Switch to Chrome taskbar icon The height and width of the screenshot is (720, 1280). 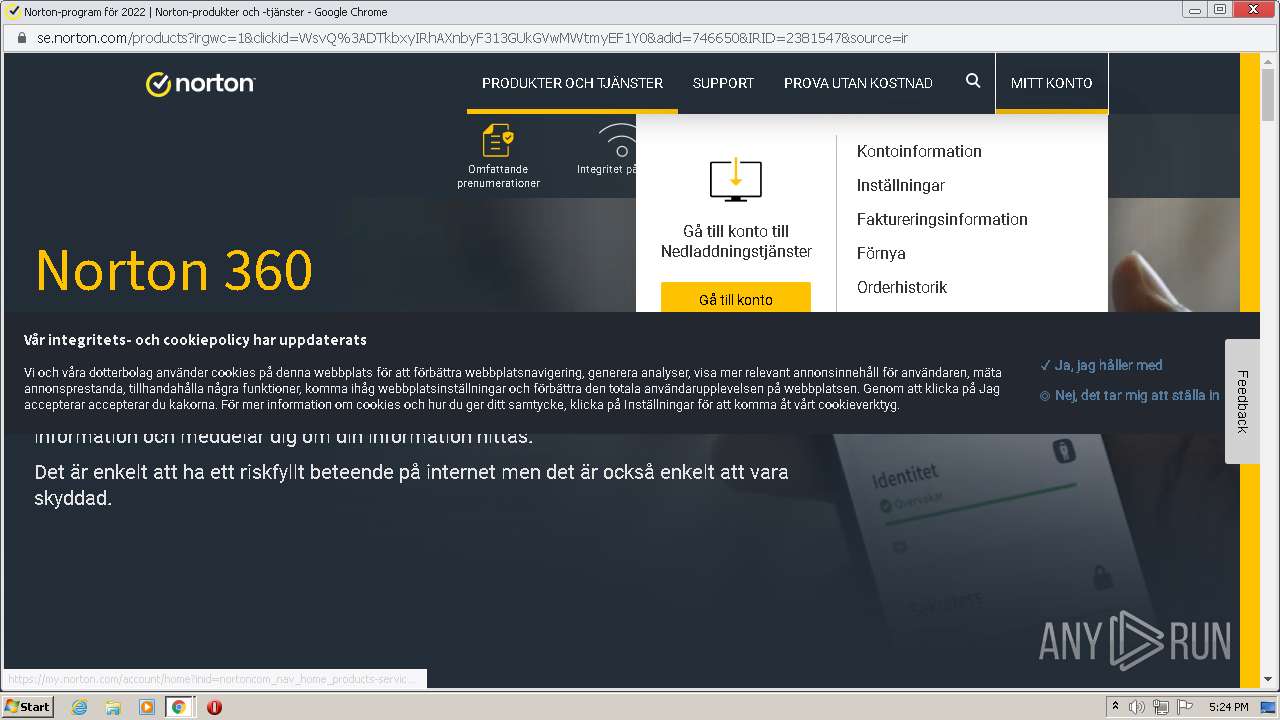(x=179, y=707)
